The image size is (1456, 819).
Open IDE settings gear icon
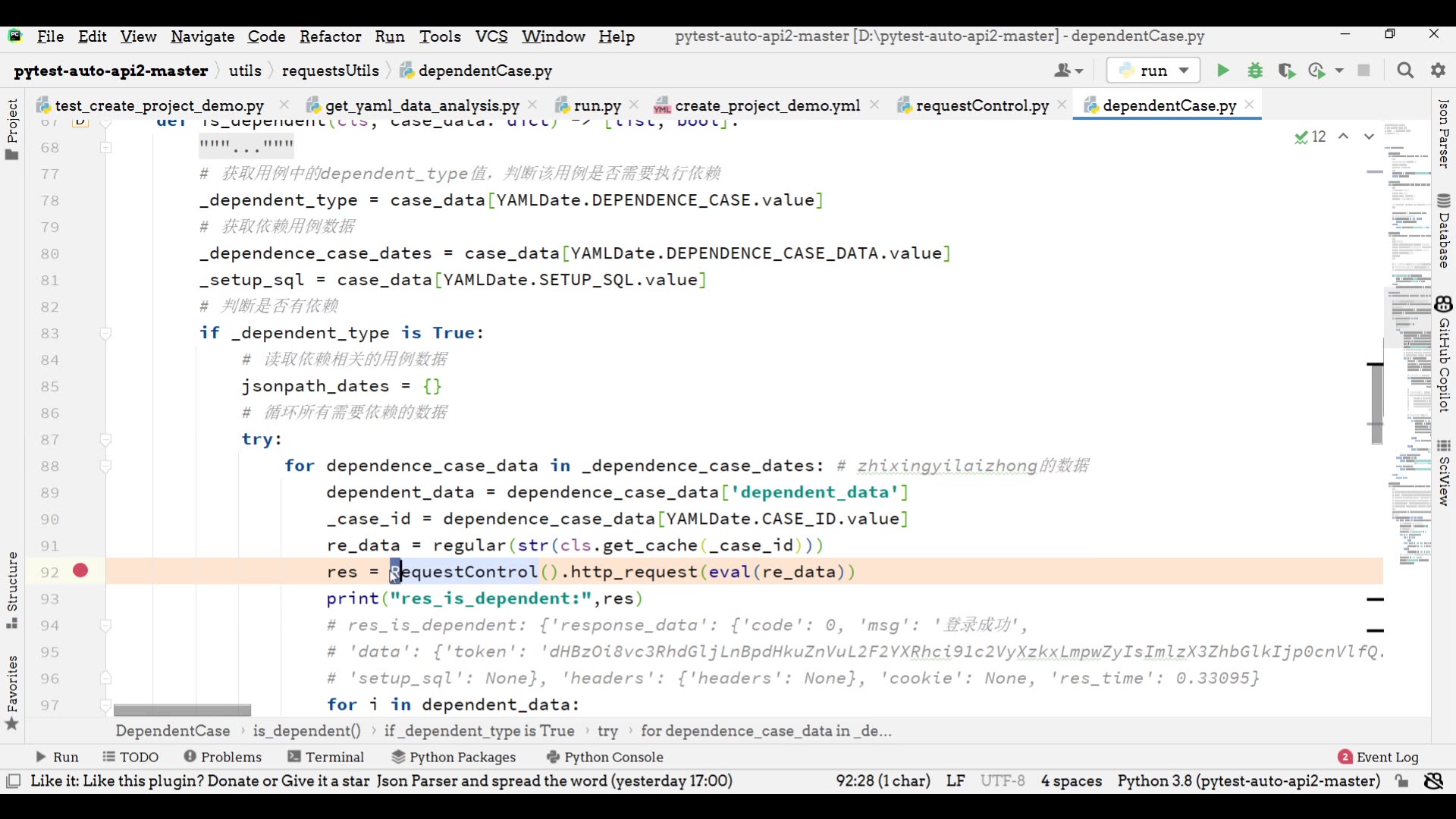[1439, 71]
